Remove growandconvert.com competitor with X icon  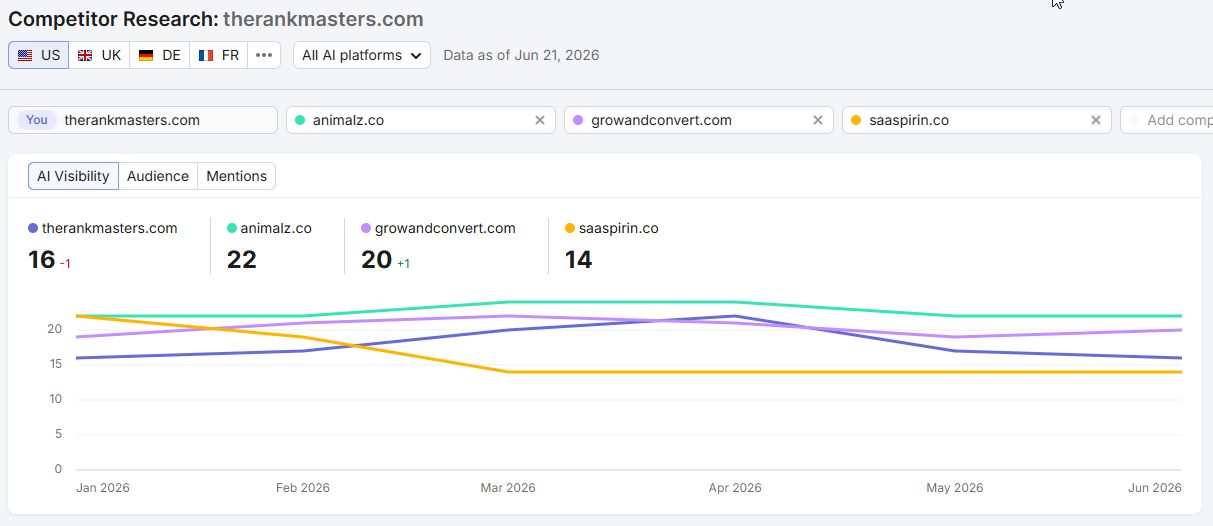818,120
